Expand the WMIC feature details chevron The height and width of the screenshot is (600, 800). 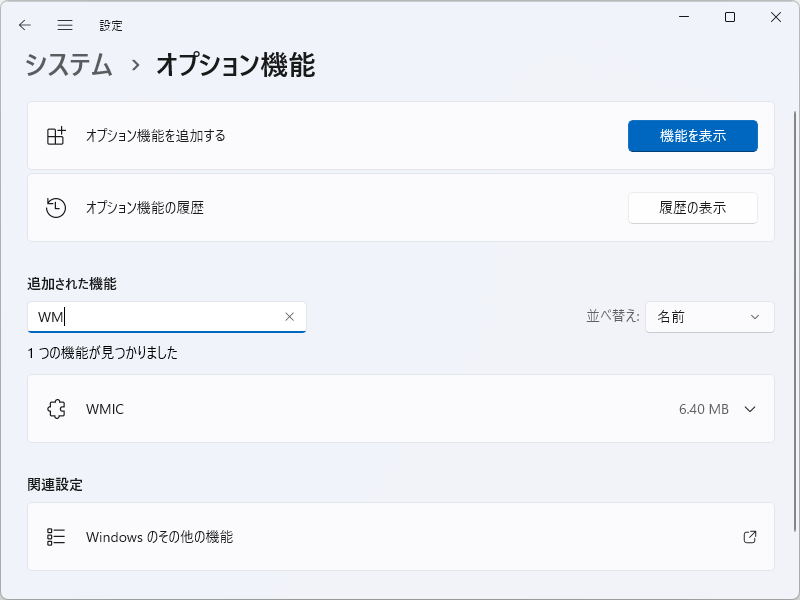pos(749,409)
